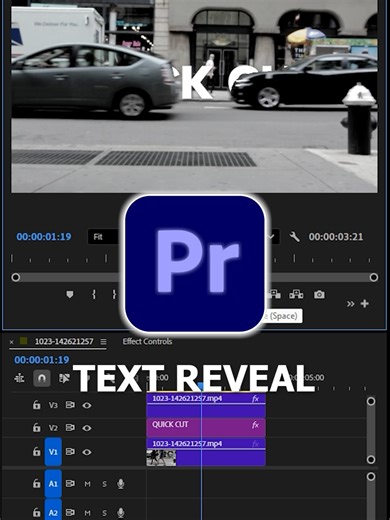Image resolution: width=390 pixels, height=520 pixels.
Task: Select the QUICK CUT text clip on V2
Action: point(206,428)
